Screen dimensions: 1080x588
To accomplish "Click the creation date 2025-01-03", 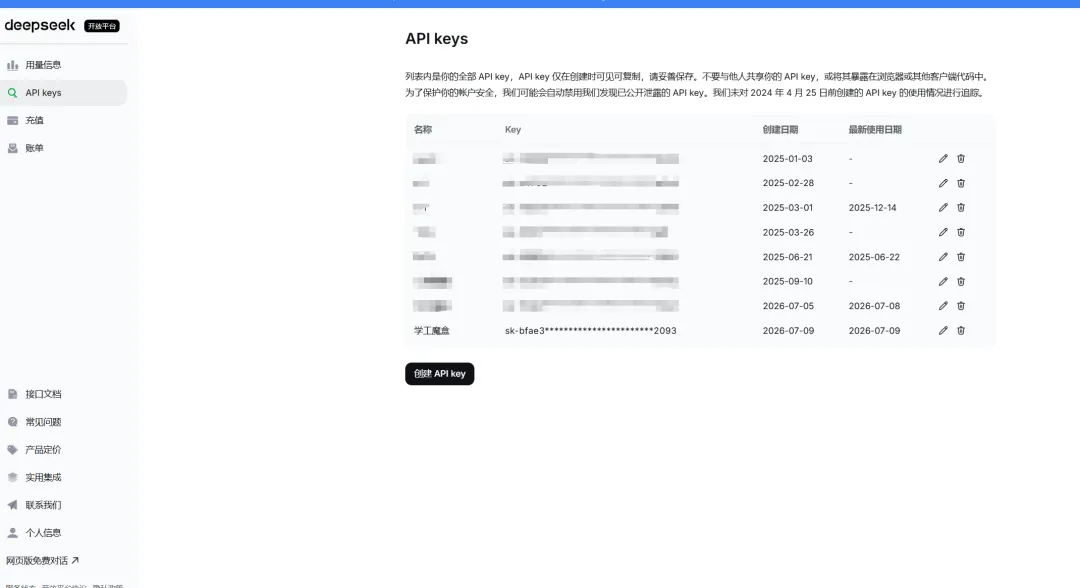I will pyautogui.click(x=787, y=158).
